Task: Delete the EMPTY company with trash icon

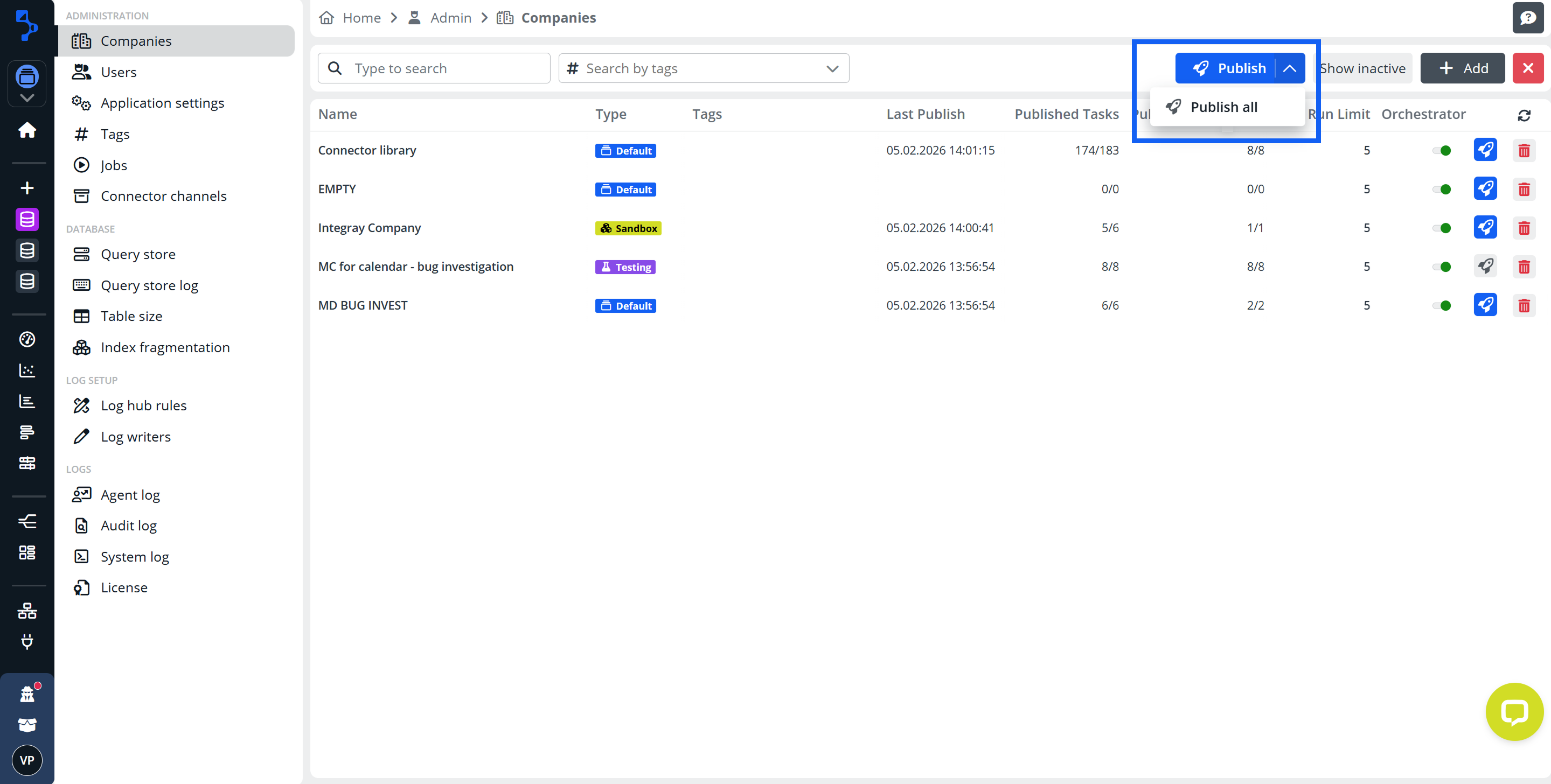Action: pyautogui.click(x=1524, y=189)
